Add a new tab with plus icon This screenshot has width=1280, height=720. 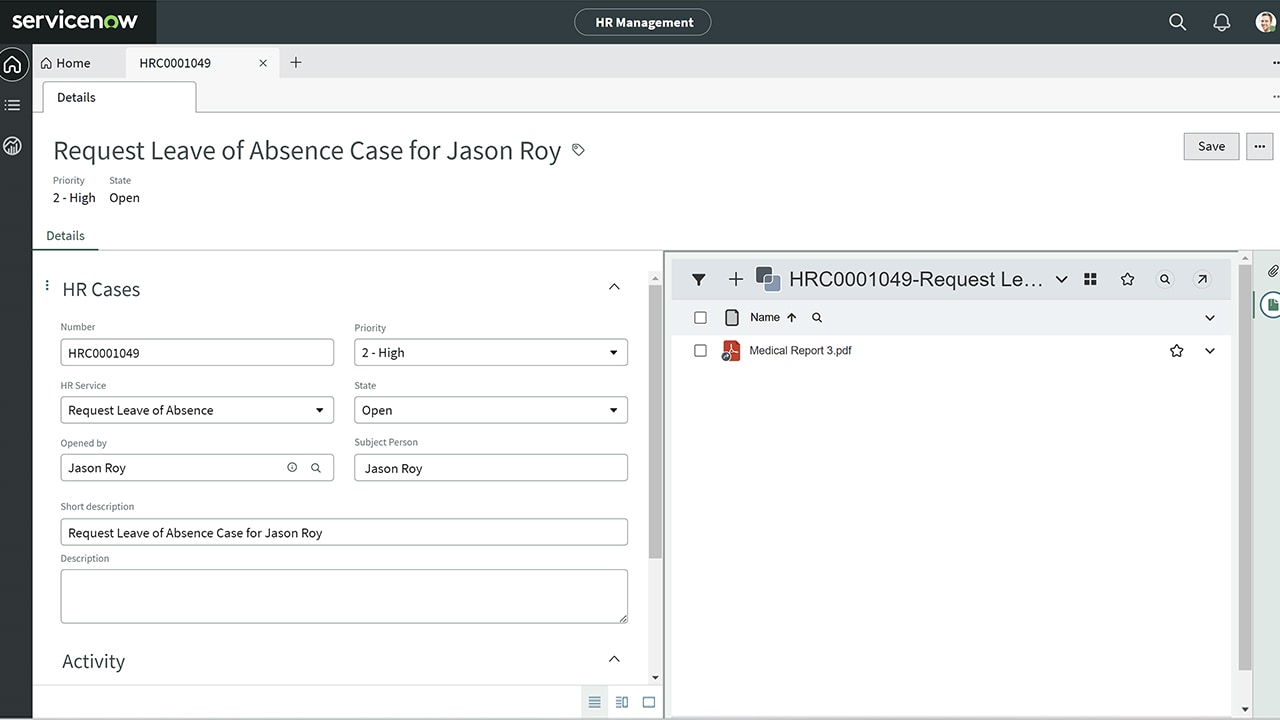point(296,62)
